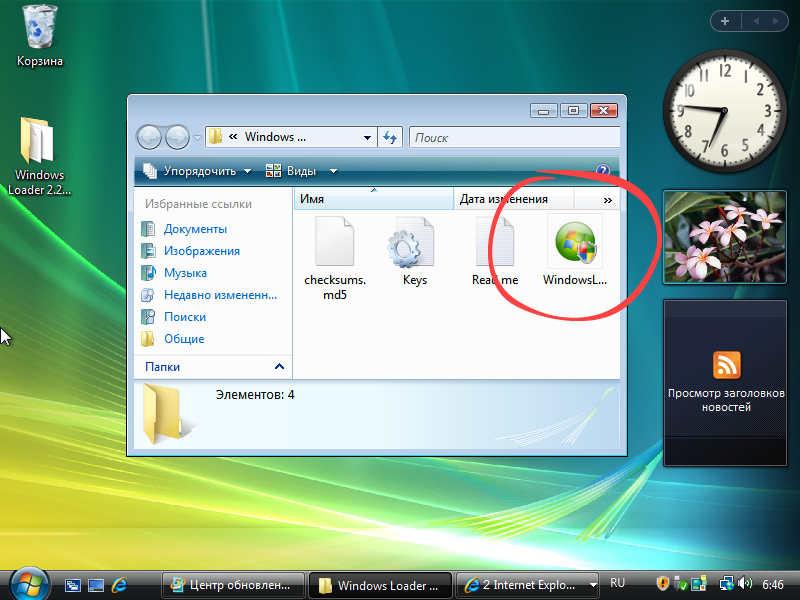Open recent pages dropdown next to Forward

coord(197,138)
